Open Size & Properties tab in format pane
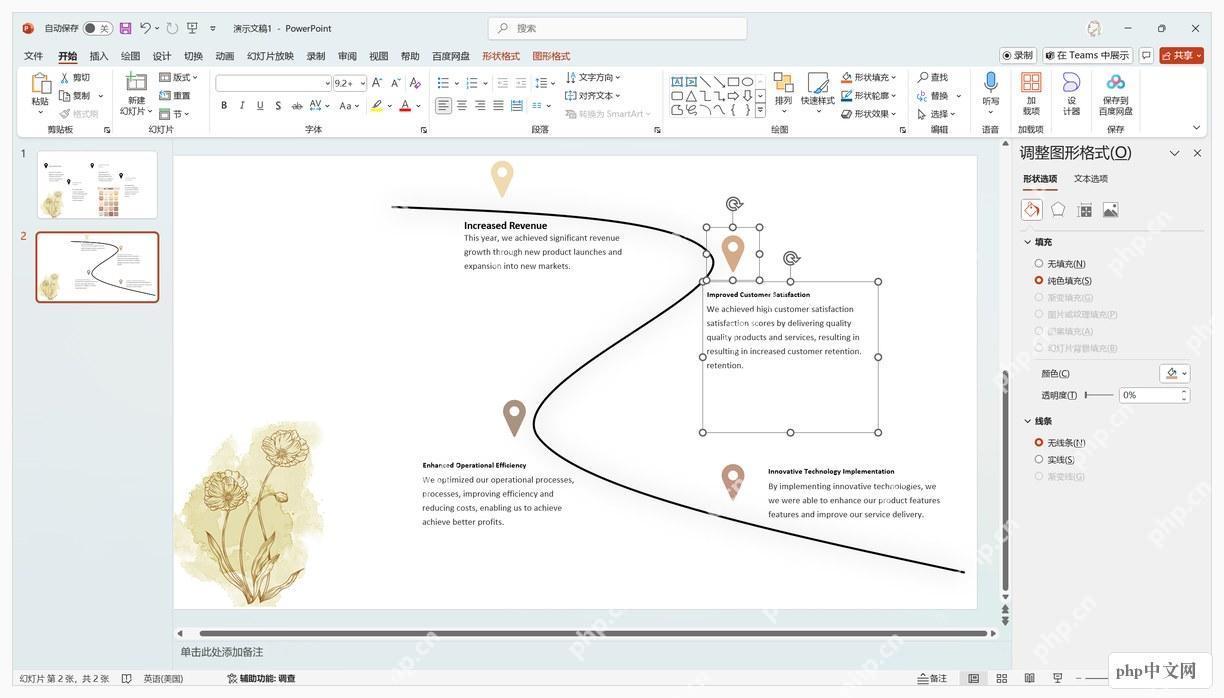1224x698 pixels. pos(1084,209)
